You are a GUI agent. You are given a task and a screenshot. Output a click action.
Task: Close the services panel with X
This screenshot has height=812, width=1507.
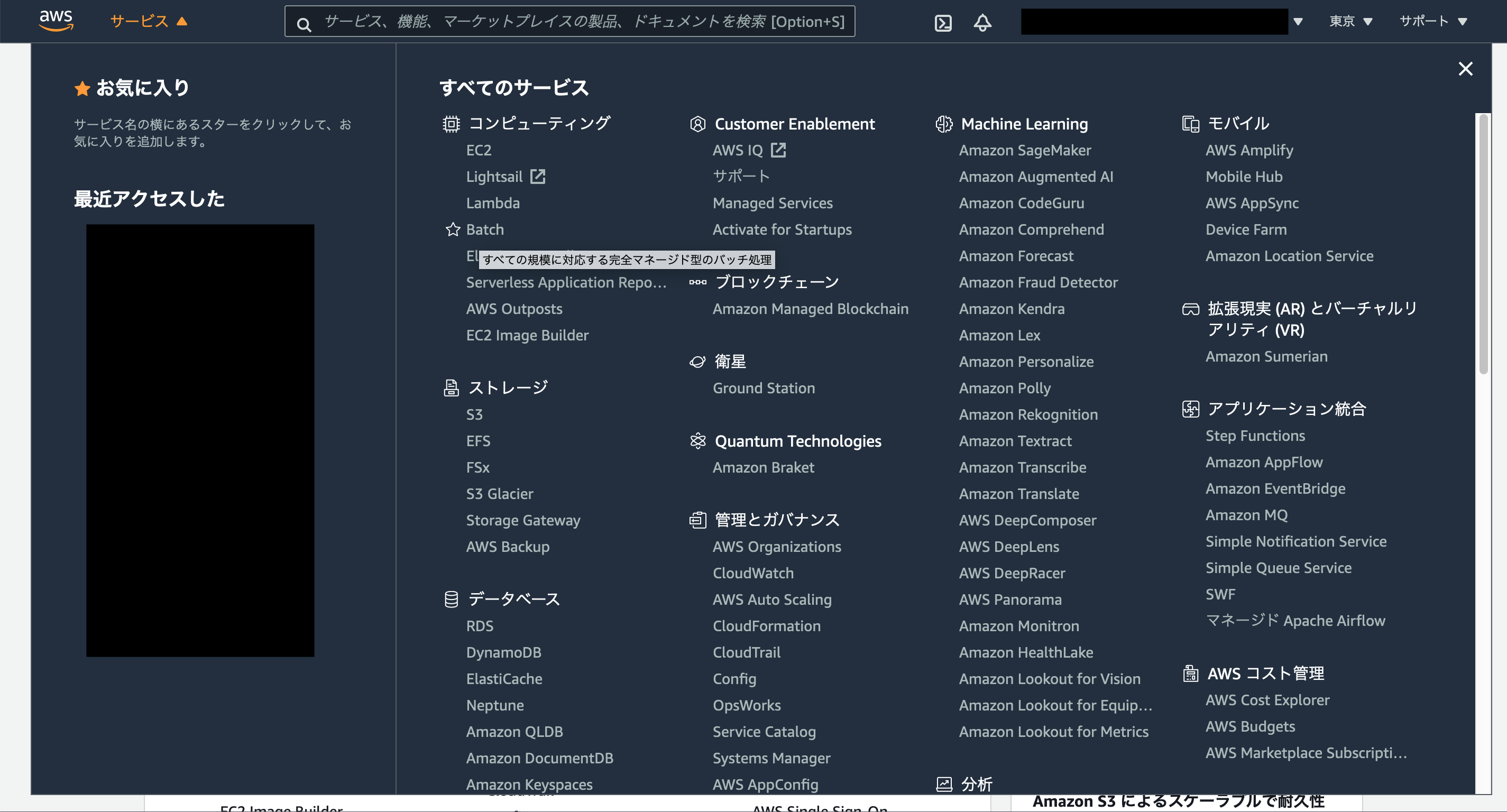point(1465,69)
